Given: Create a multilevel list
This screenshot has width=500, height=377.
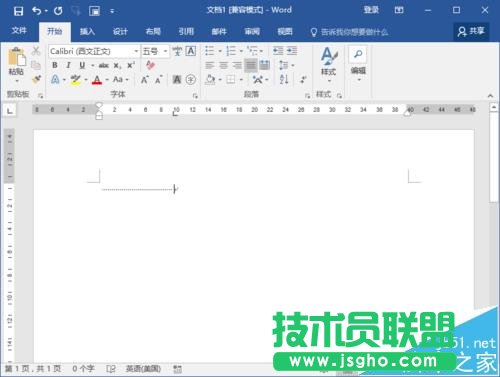Looking at the screenshot, I should click(252, 51).
